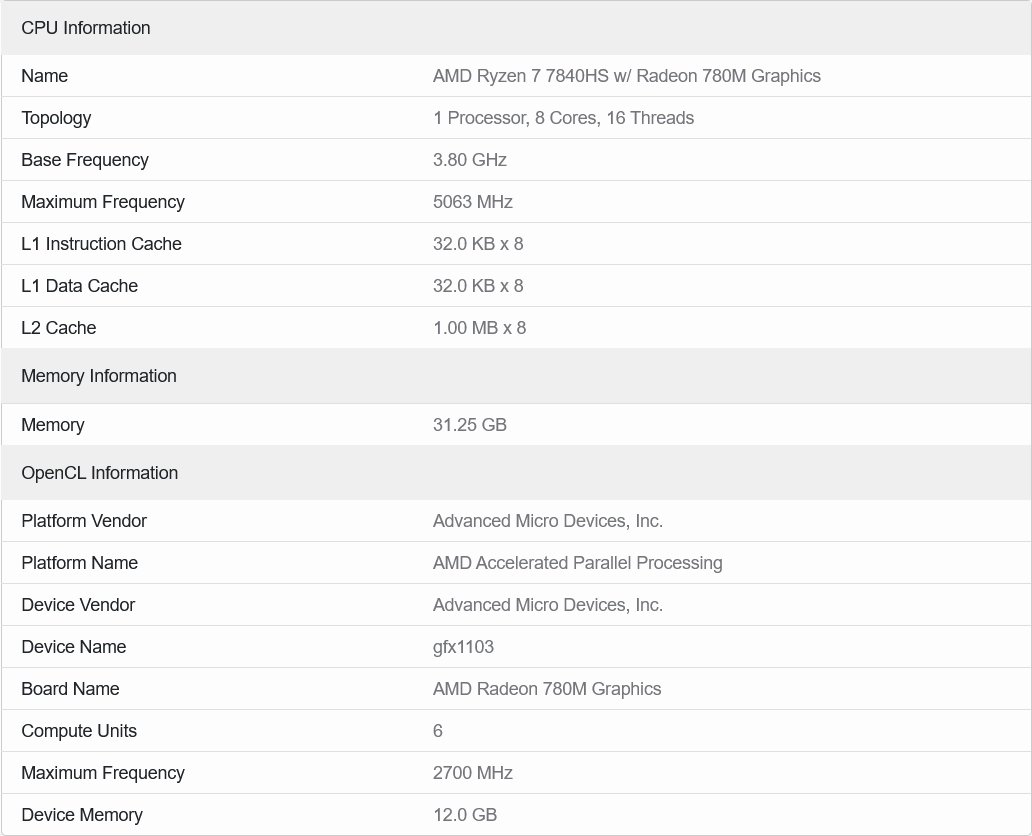Select the 2700 MHz OpenCL frequency value
Viewport: 1032px width, 836px height.
click(472, 773)
